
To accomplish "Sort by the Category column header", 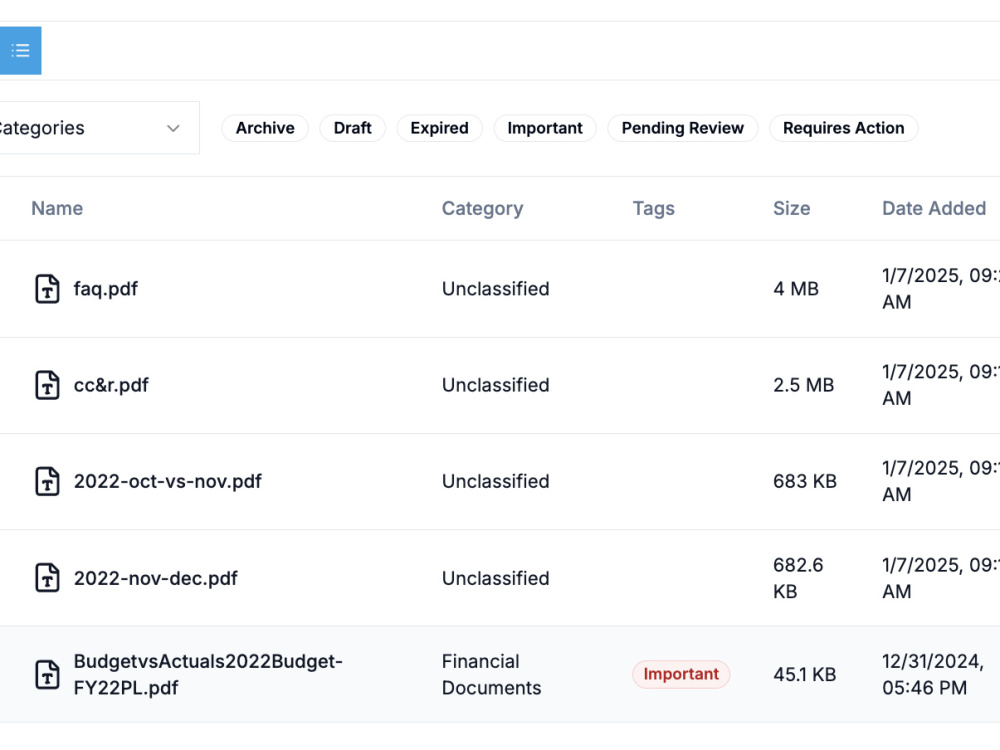I will tap(482, 209).
